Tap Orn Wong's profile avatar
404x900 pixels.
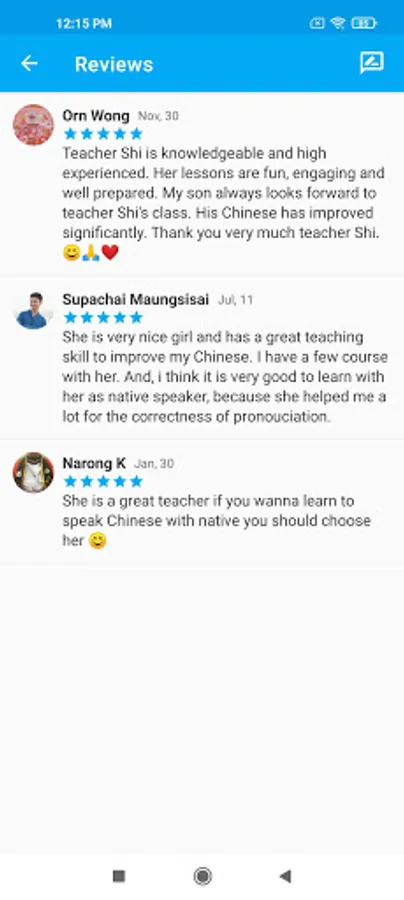click(33, 125)
